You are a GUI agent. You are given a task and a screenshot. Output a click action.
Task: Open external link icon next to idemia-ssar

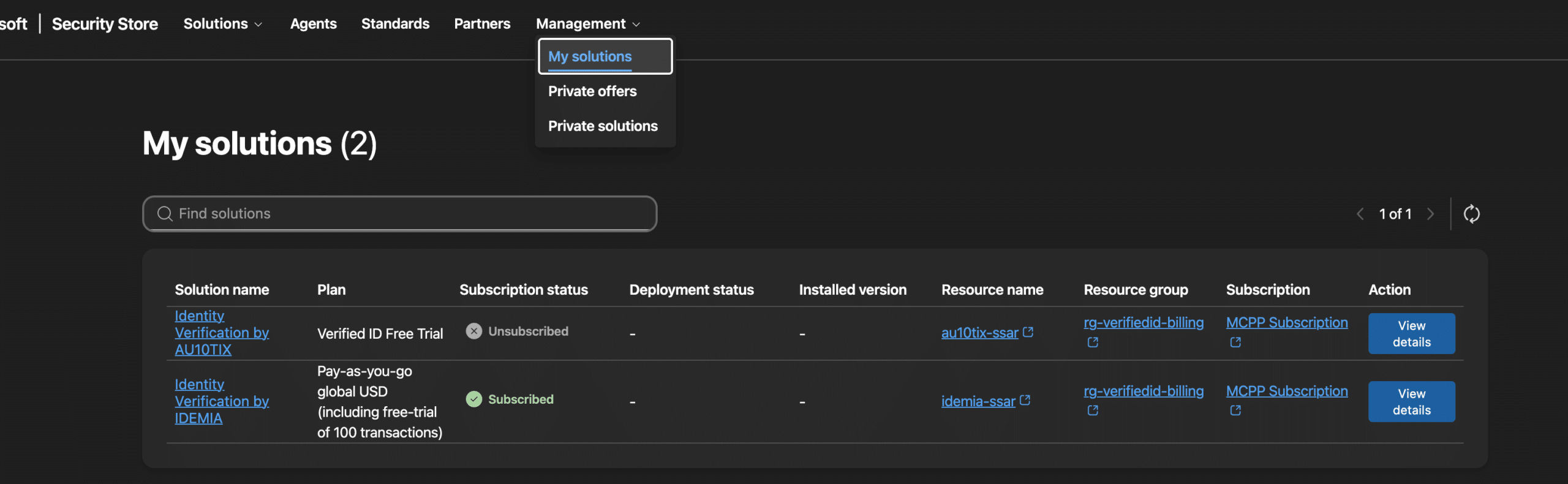[1025, 401]
